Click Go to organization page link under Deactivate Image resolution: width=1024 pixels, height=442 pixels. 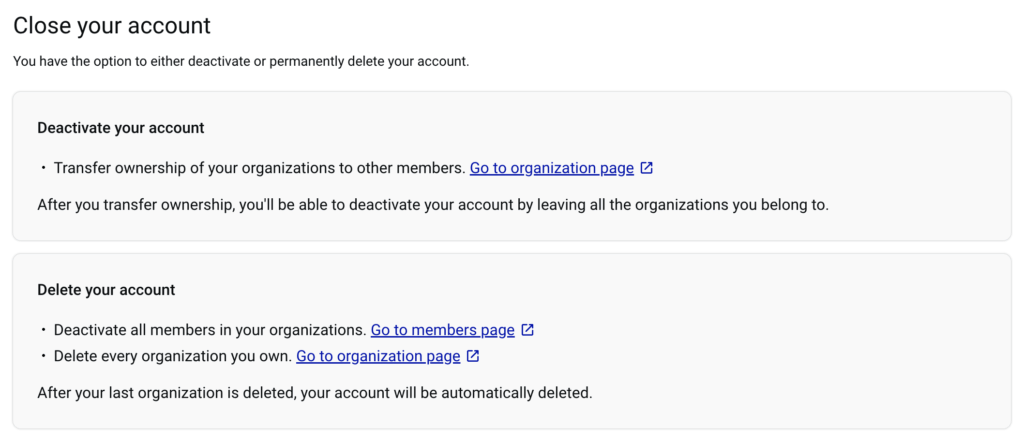point(551,168)
